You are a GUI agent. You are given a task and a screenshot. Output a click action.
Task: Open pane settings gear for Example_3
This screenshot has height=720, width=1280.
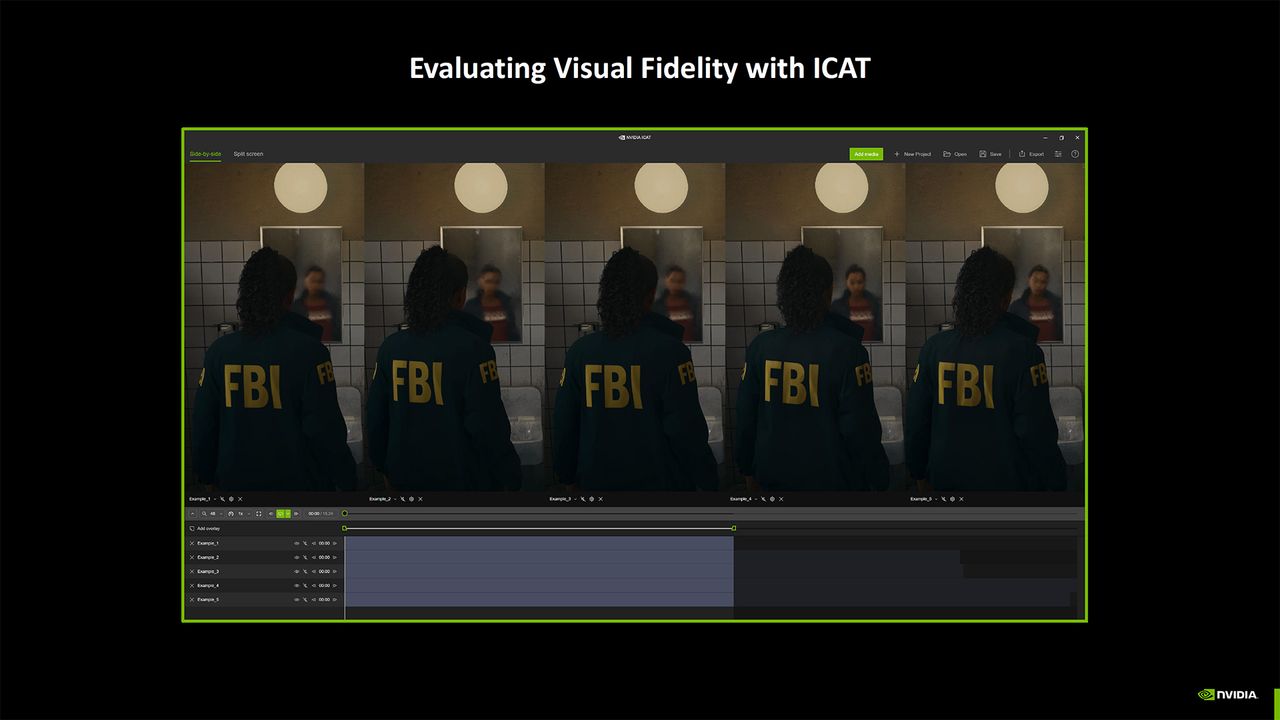coord(591,498)
